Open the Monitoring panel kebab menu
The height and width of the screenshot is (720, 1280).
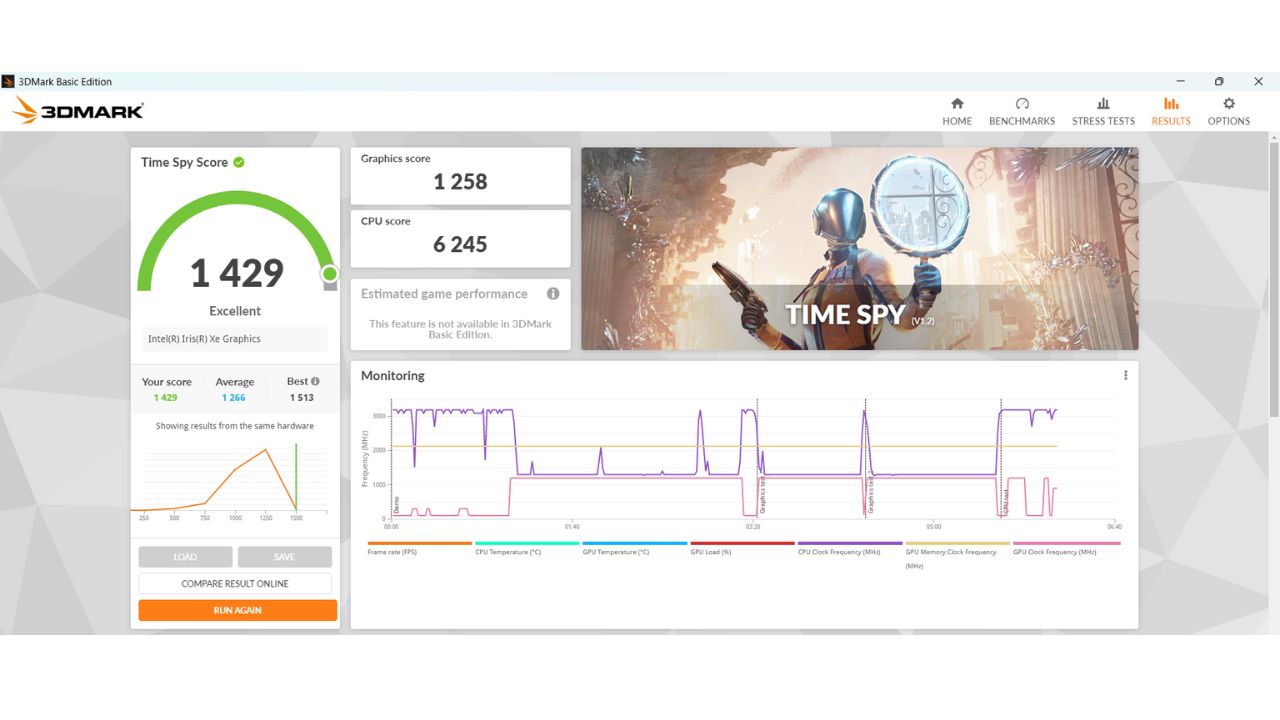(1124, 374)
